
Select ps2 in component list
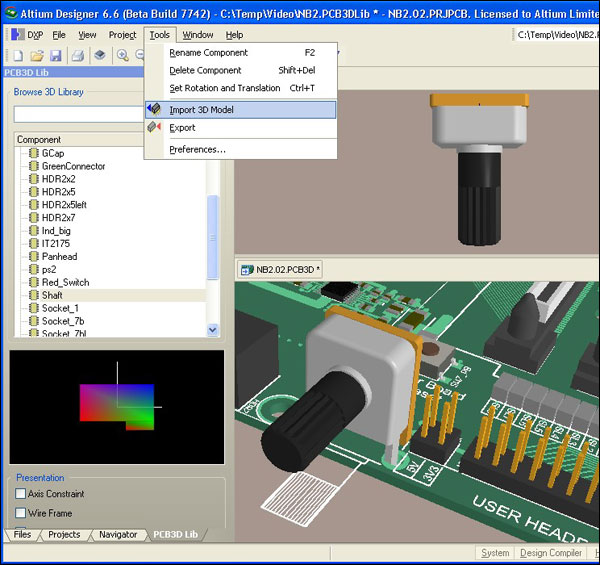49,269
